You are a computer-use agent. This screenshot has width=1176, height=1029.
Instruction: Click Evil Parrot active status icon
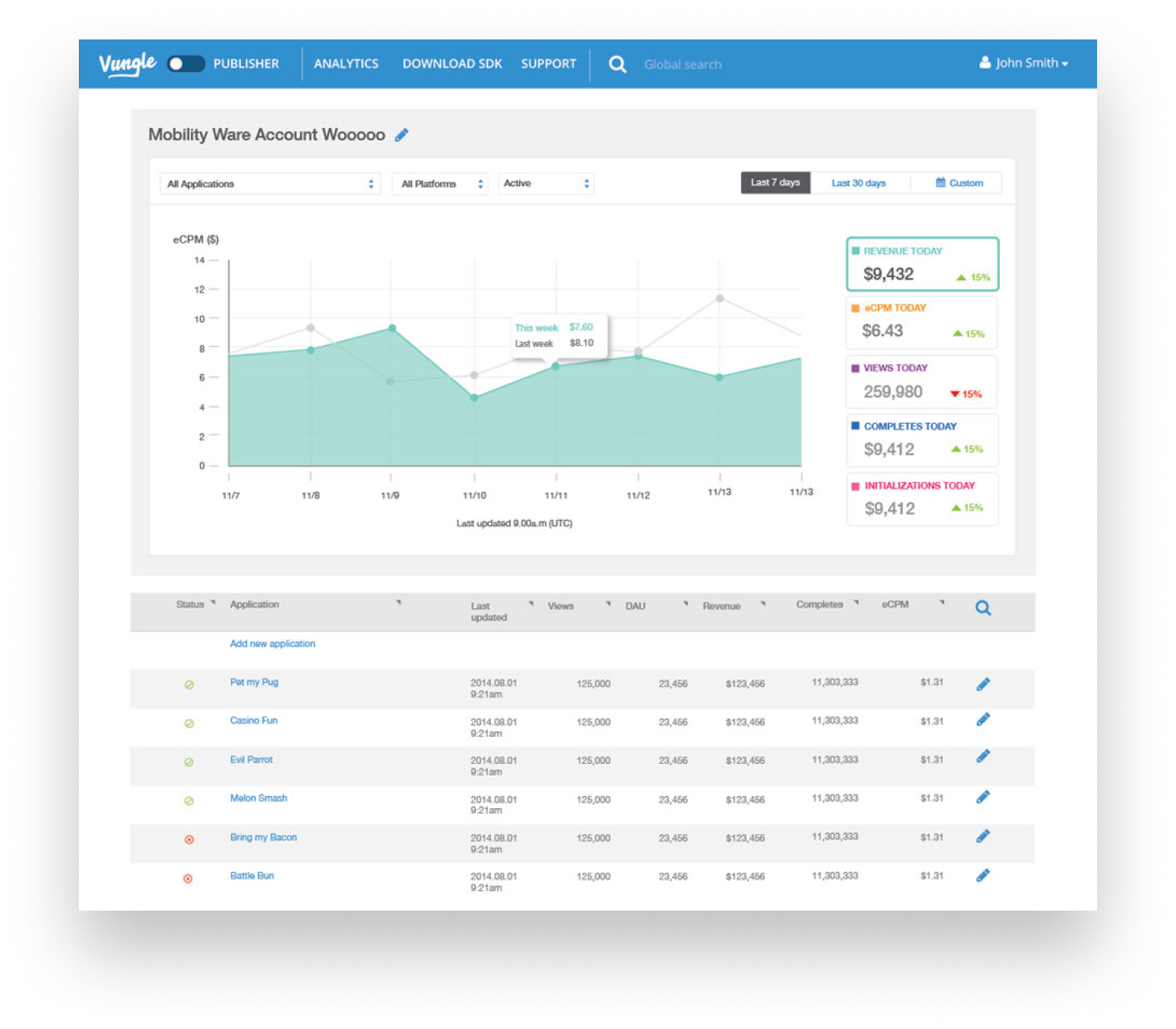[x=189, y=762]
